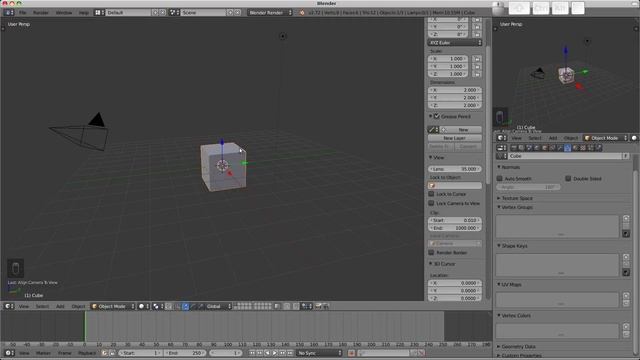This screenshot has height=360, width=640.
Task: Click the add shape key plus button
Action: pyautogui.click(x=626, y=257)
